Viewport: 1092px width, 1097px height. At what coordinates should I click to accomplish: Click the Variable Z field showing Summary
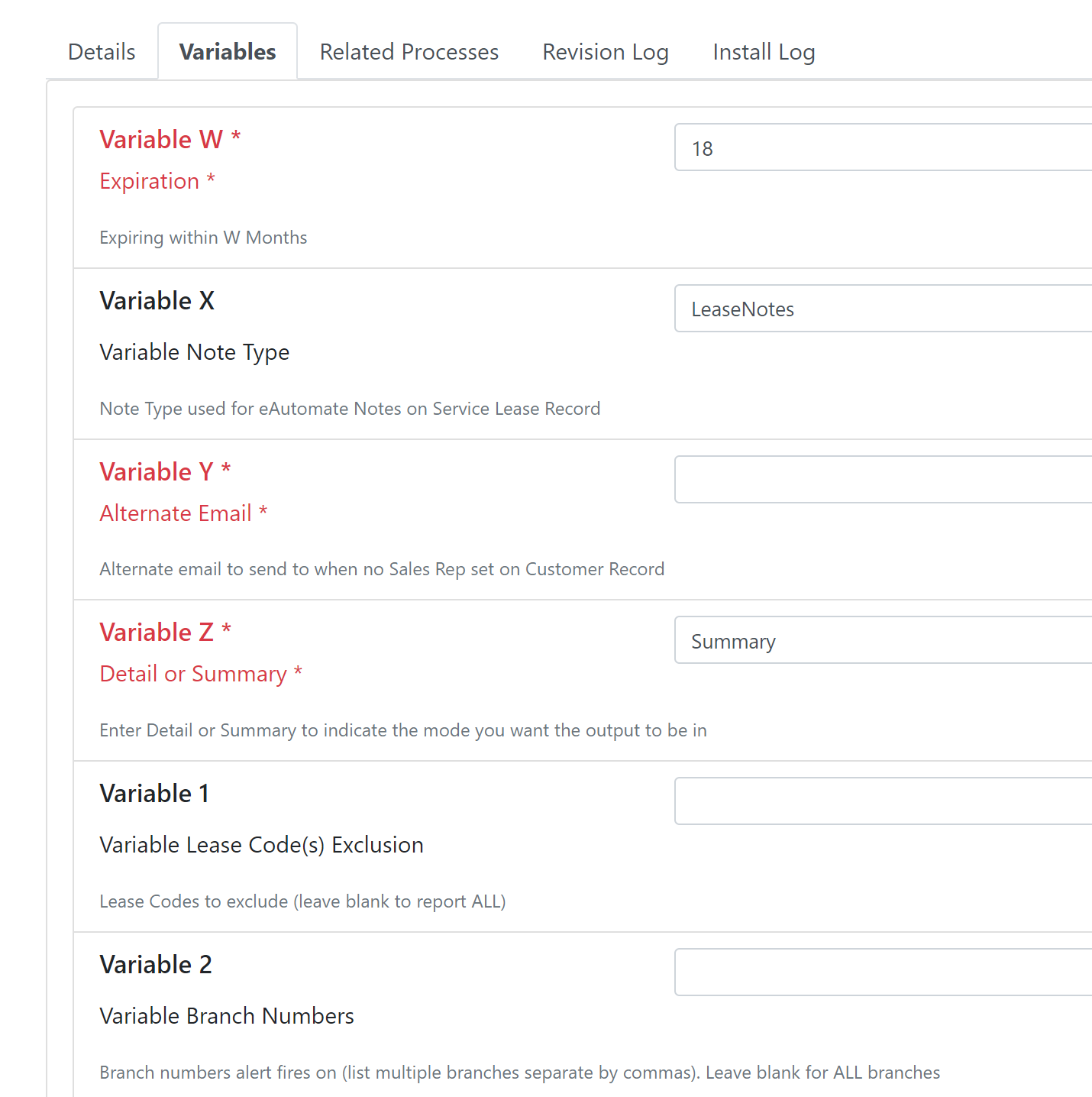pos(884,640)
